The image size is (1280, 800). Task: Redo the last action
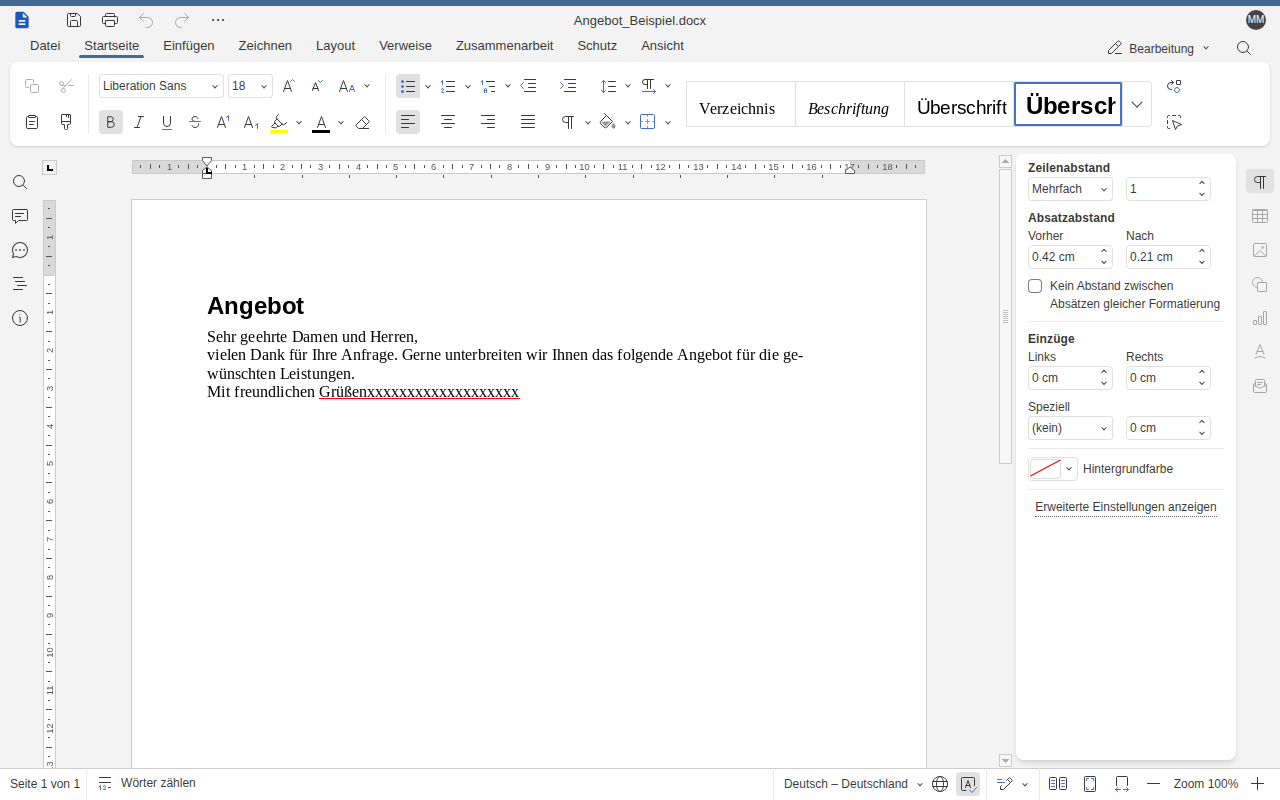point(182,20)
